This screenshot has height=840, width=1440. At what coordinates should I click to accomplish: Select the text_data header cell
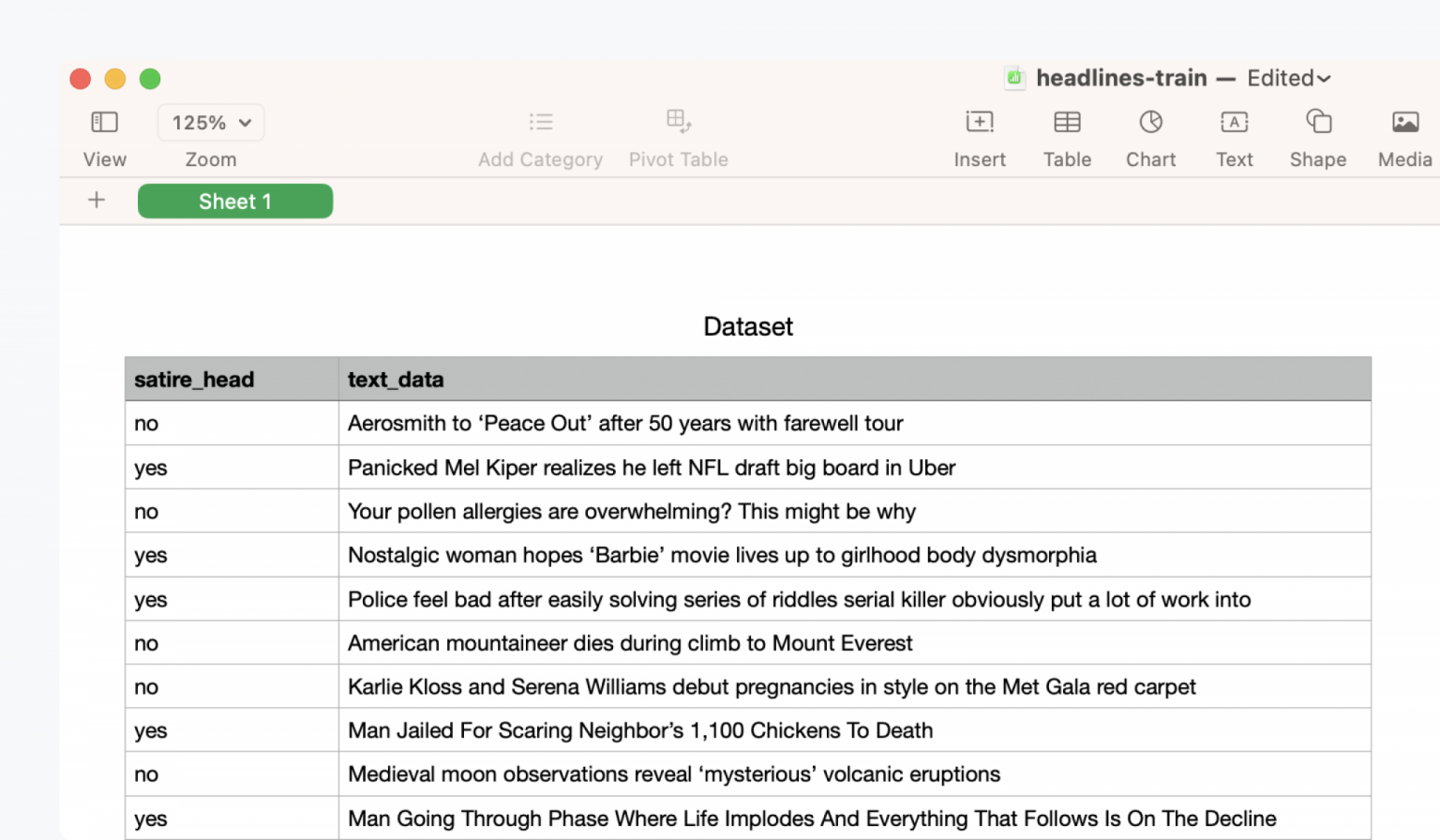point(855,380)
